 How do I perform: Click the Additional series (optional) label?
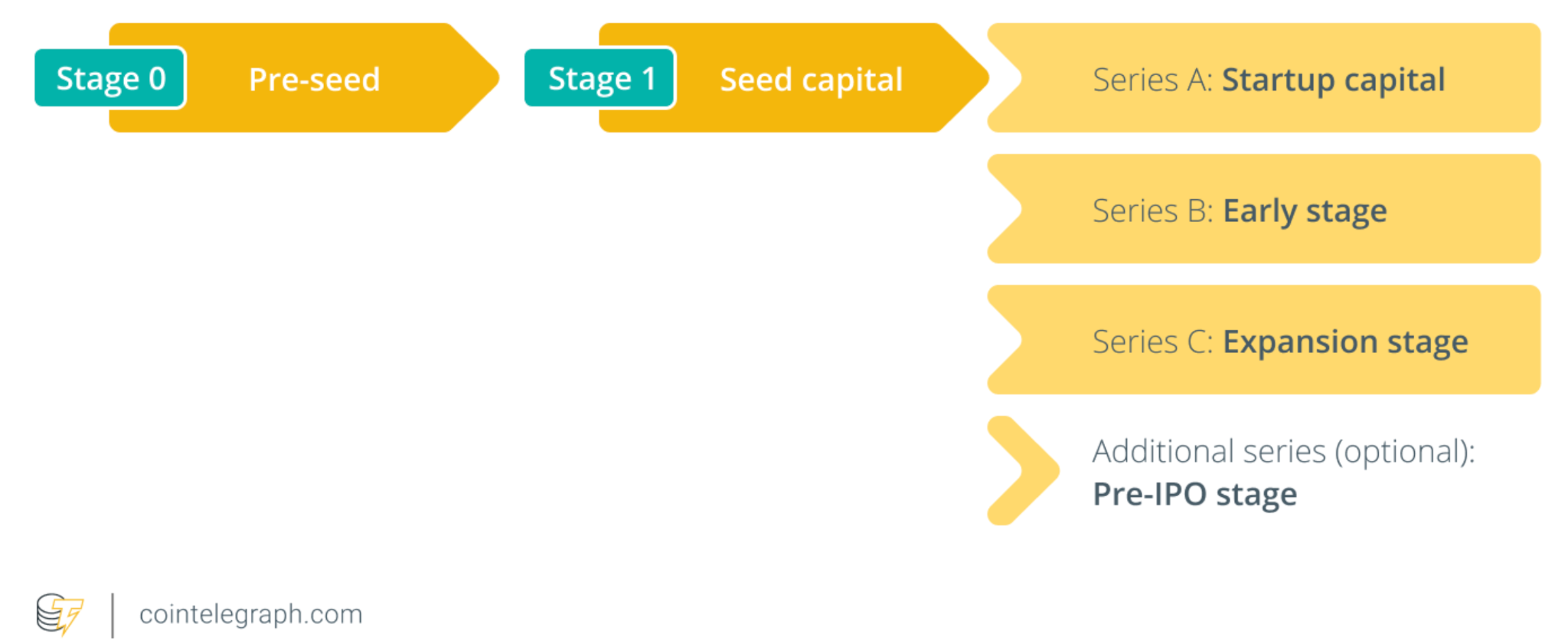(1283, 452)
